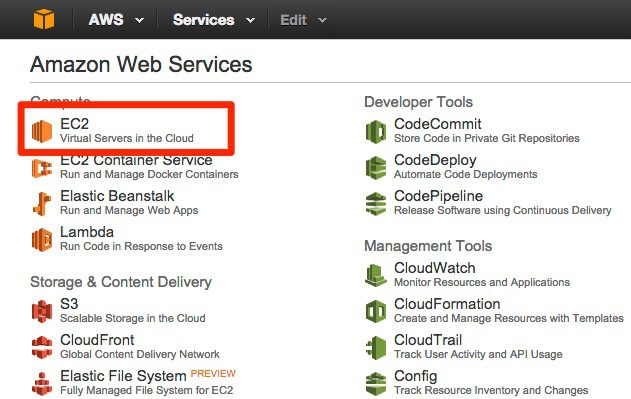Click the 'Developer Tools' section heading
631x399 pixels.
(x=419, y=102)
